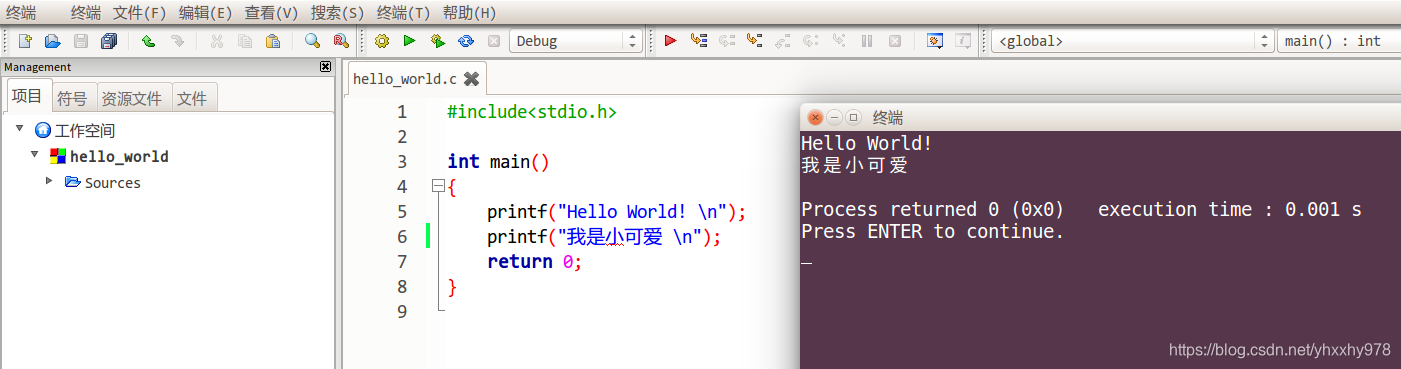This screenshot has width=1401, height=369.
Task: Paste from clipboard icon
Action: click(272, 41)
